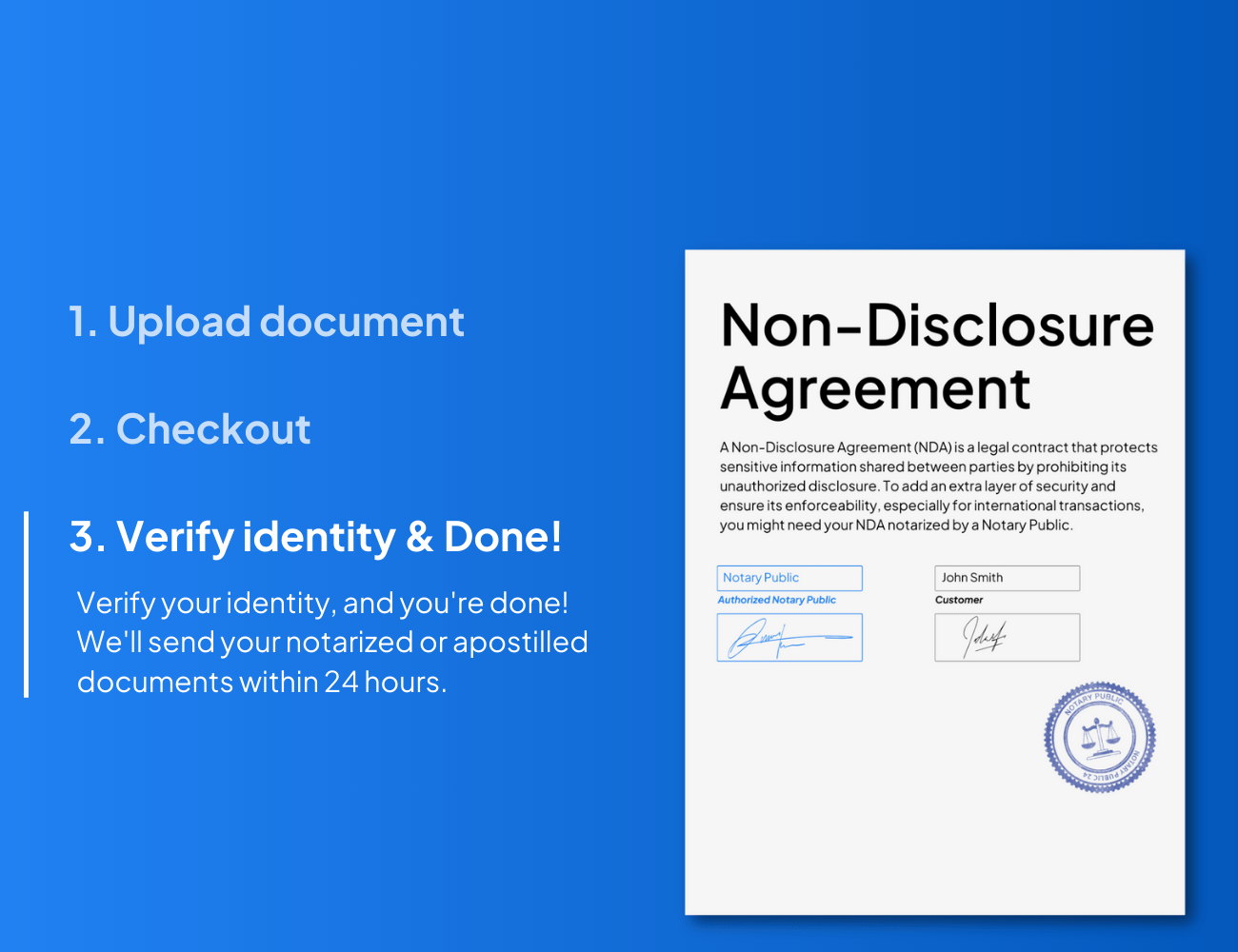Screen dimensions: 1238x952
Task: Click the 'documents within 24 hours' text
Action: pos(261,682)
